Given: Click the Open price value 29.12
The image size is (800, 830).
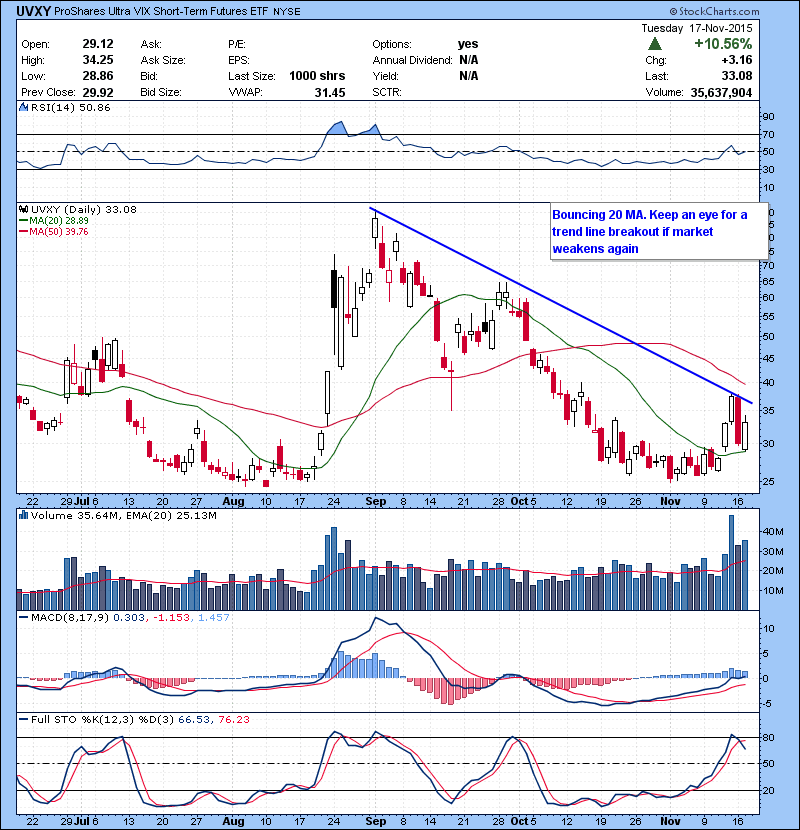Looking at the screenshot, I should tap(98, 44).
